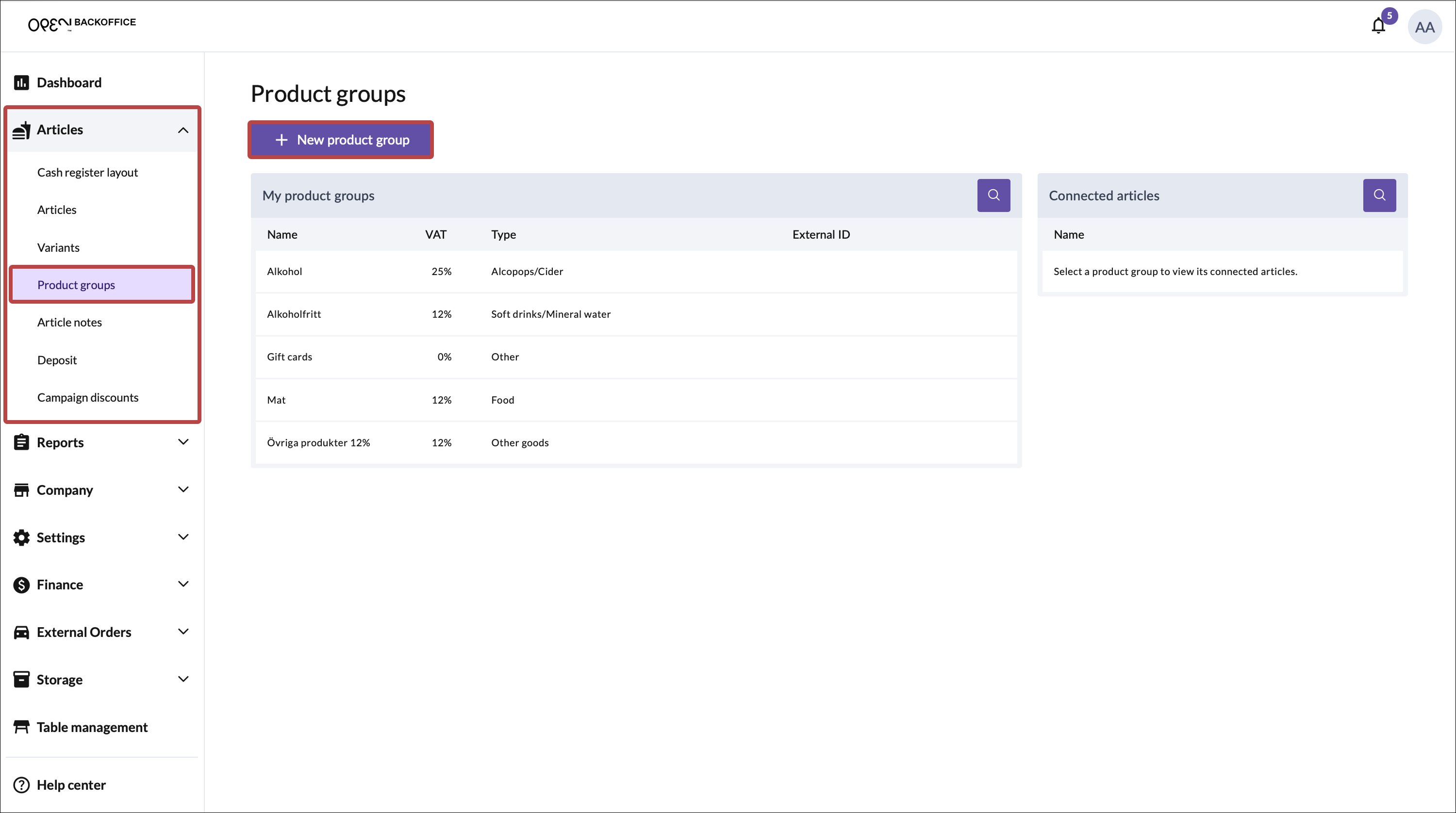
Task: Open the Table management menu item
Action: click(x=92, y=727)
